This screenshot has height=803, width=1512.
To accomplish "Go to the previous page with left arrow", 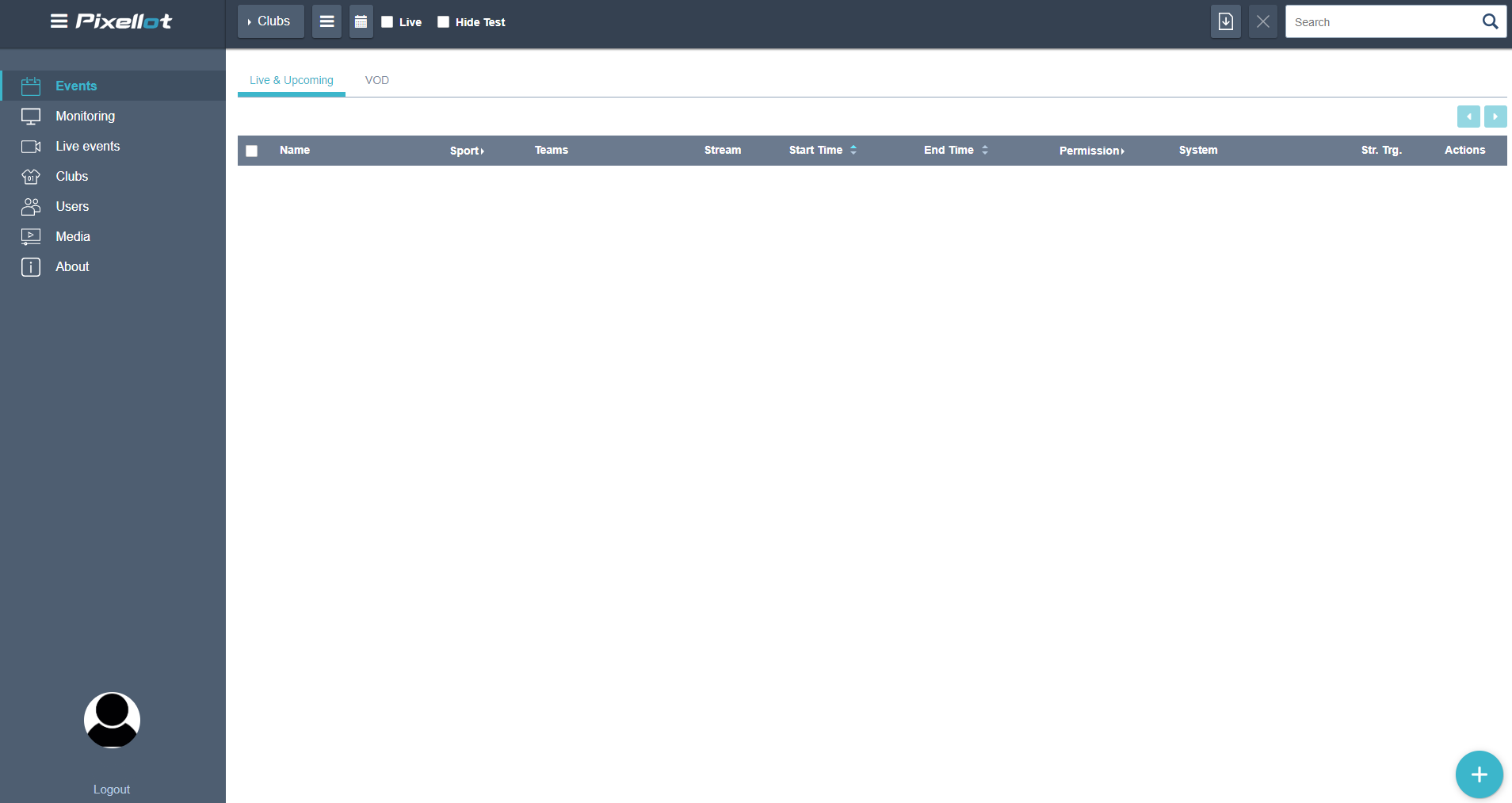I will [1468, 117].
